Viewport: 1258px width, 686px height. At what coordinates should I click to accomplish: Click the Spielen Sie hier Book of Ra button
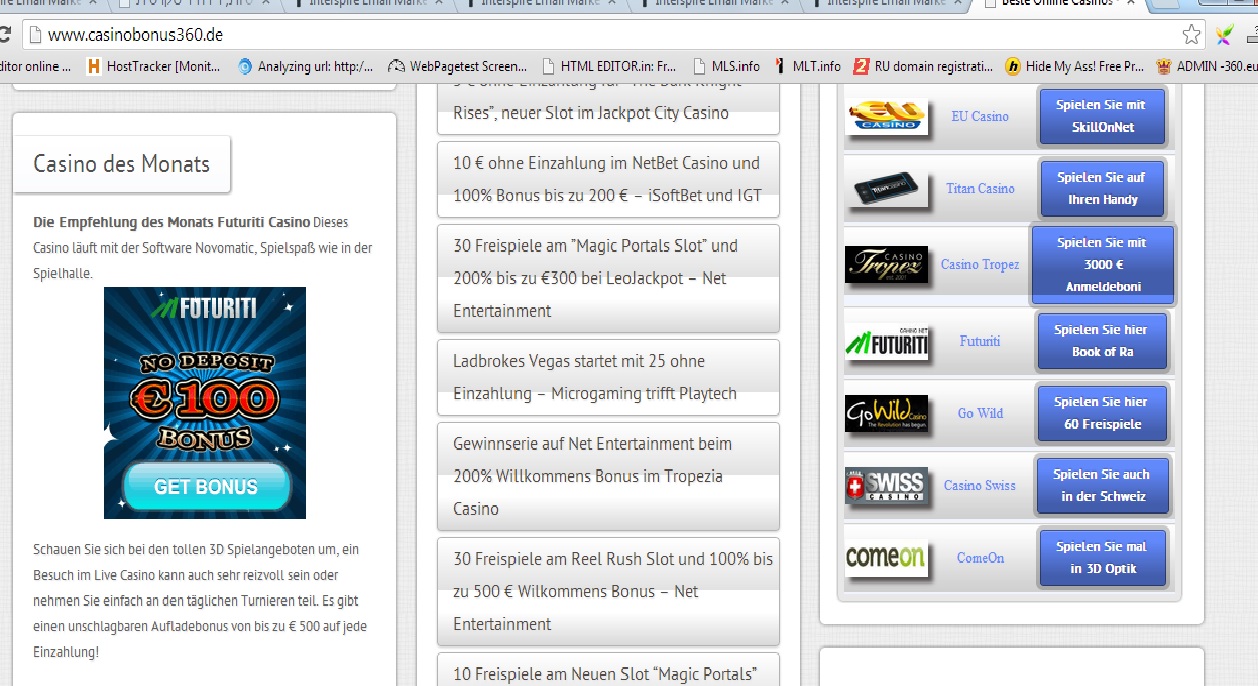tap(1101, 341)
